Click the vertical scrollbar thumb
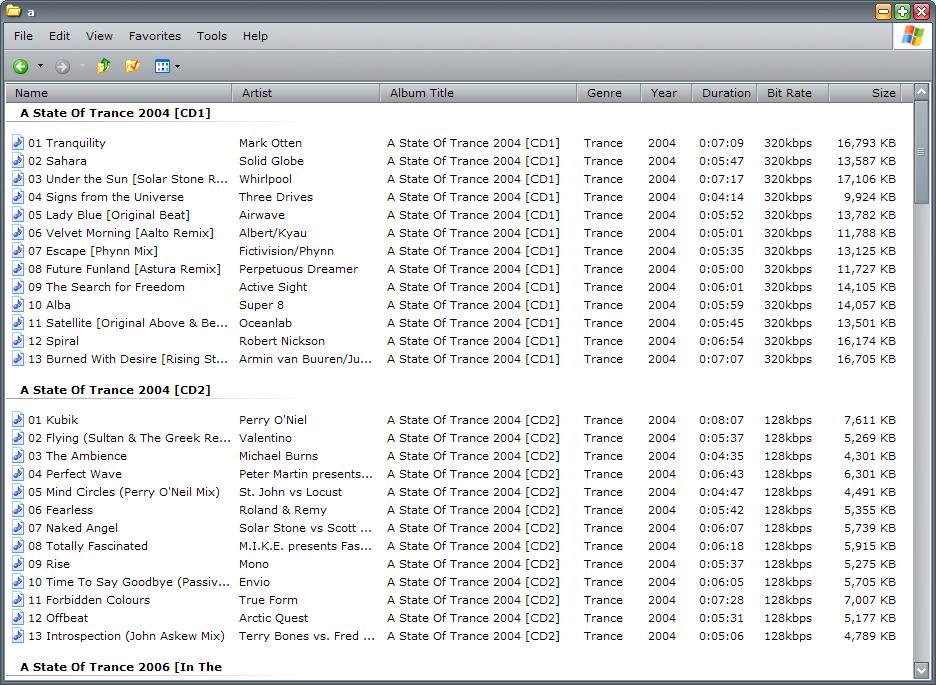This screenshot has width=936, height=685. click(x=922, y=152)
